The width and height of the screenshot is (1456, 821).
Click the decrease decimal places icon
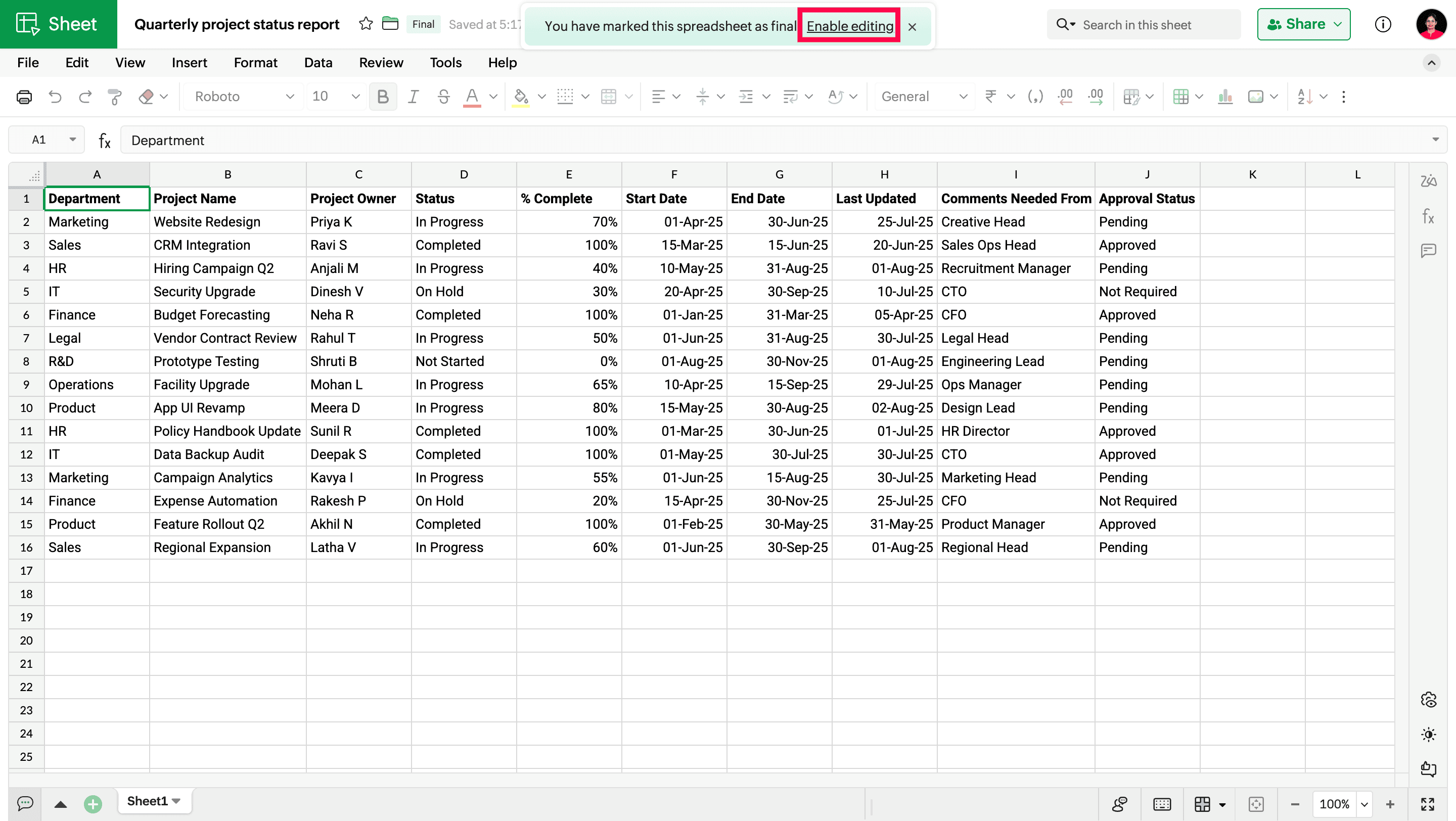[1065, 97]
